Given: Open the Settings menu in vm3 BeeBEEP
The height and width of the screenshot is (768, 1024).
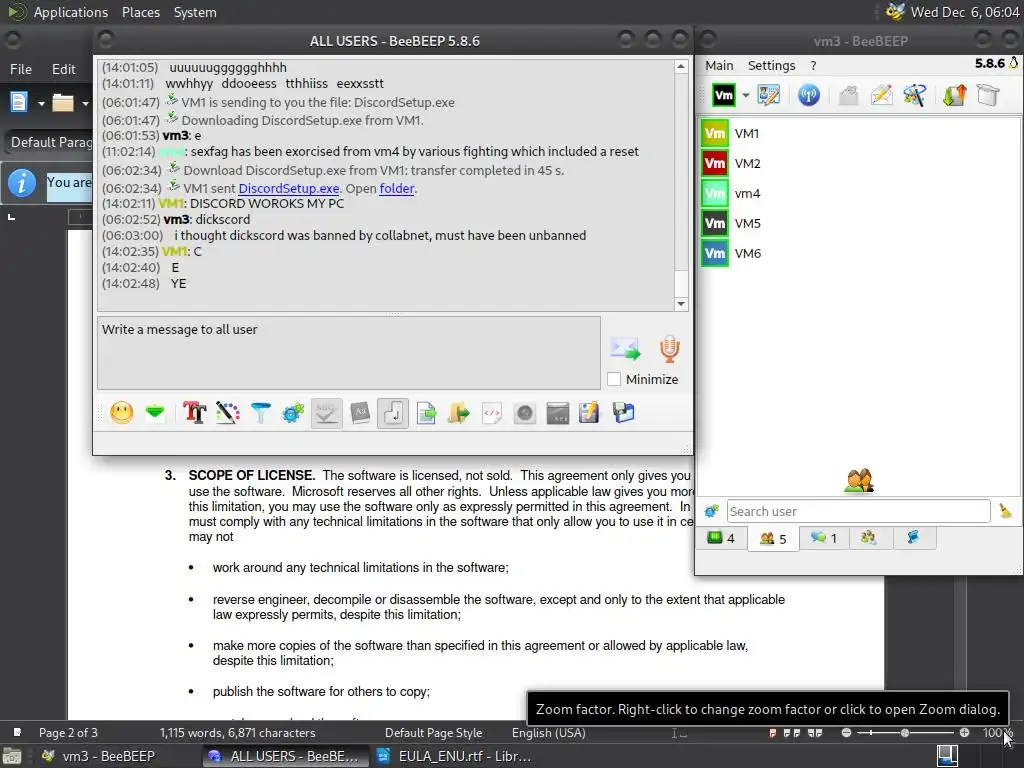Looking at the screenshot, I should (771, 65).
